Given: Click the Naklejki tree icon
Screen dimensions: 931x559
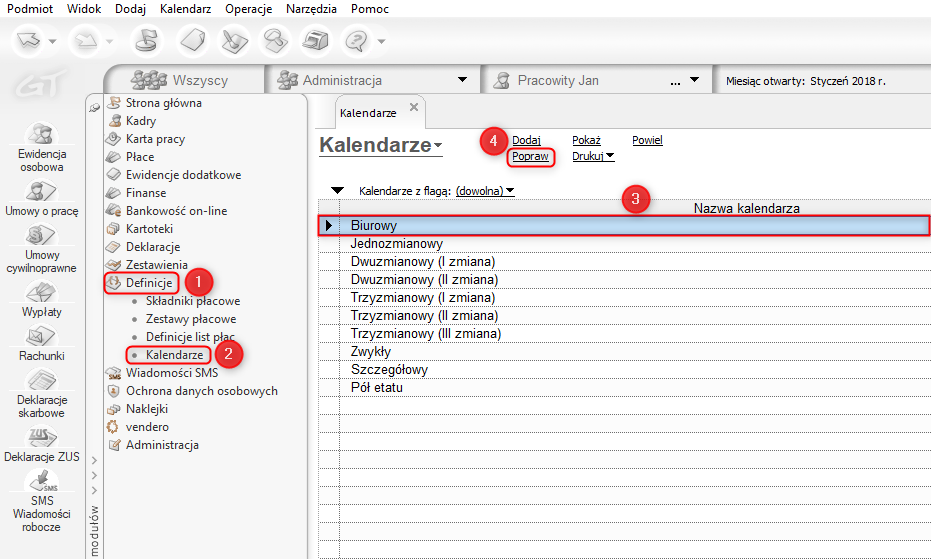Looking at the screenshot, I should point(113,409).
